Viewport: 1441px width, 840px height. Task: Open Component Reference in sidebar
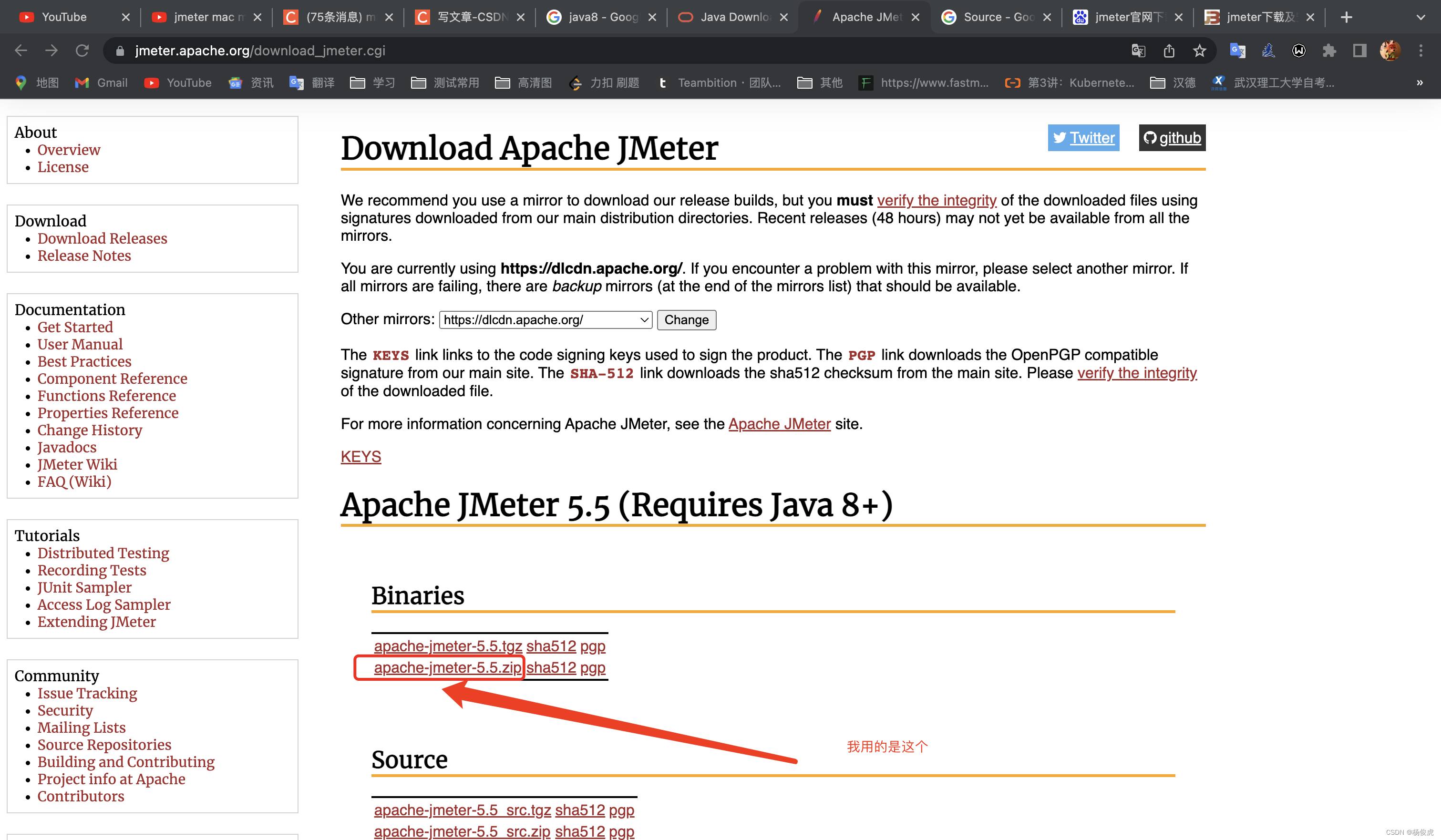coord(112,379)
